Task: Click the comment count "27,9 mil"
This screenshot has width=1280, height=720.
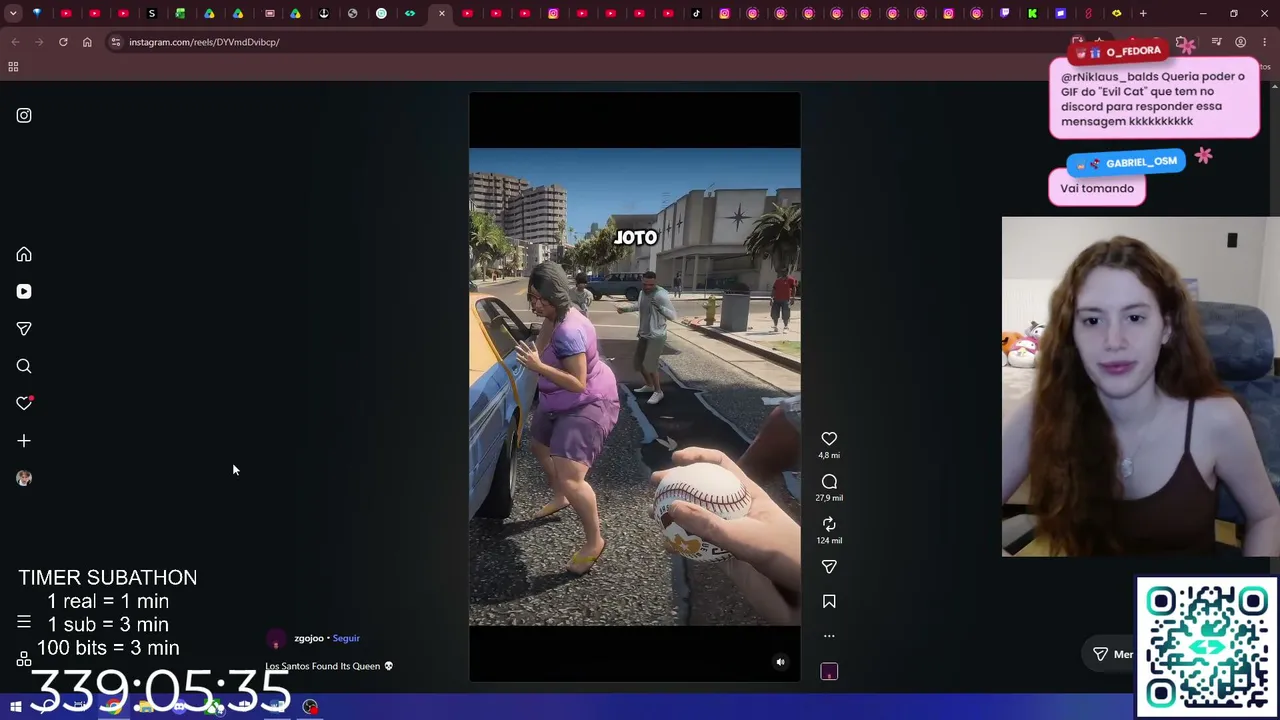Action: click(x=829, y=498)
